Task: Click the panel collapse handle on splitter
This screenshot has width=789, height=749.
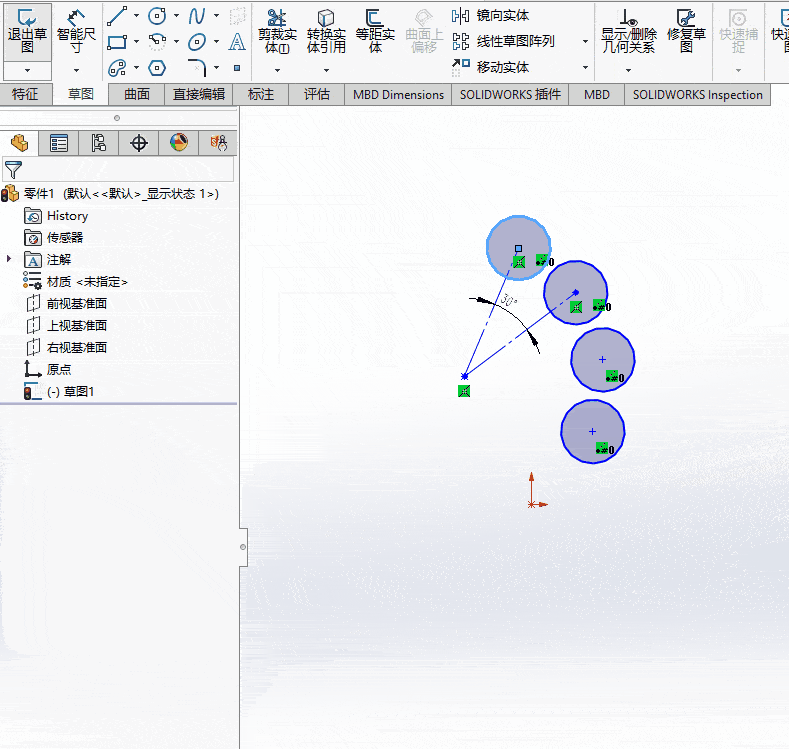Action: pyautogui.click(x=243, y=547)
